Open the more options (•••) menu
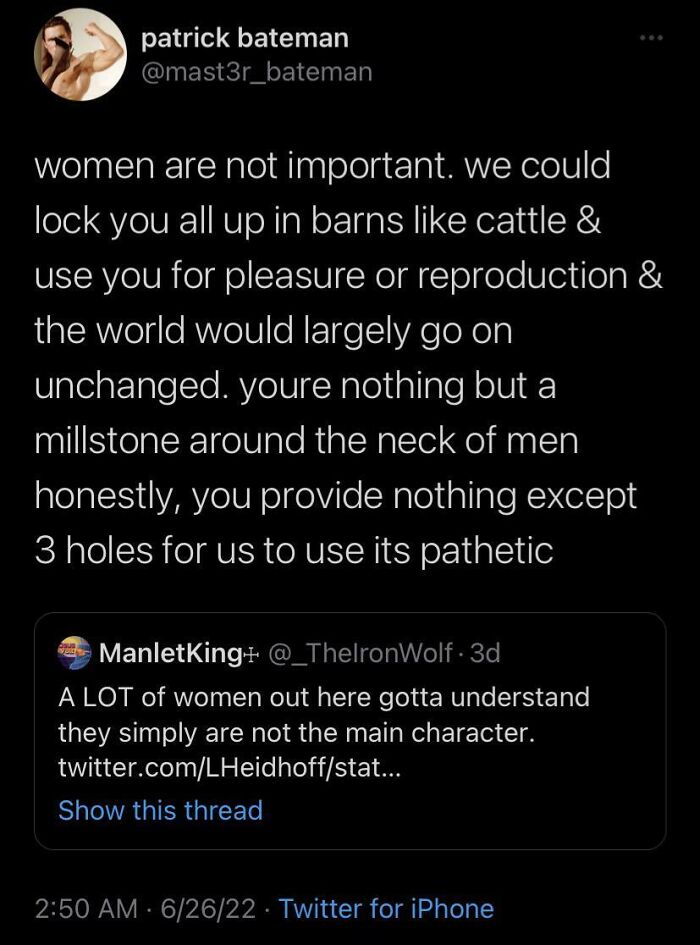Image resolution: width=700 pixels, height=945 pixels. (x=651, y=36)
